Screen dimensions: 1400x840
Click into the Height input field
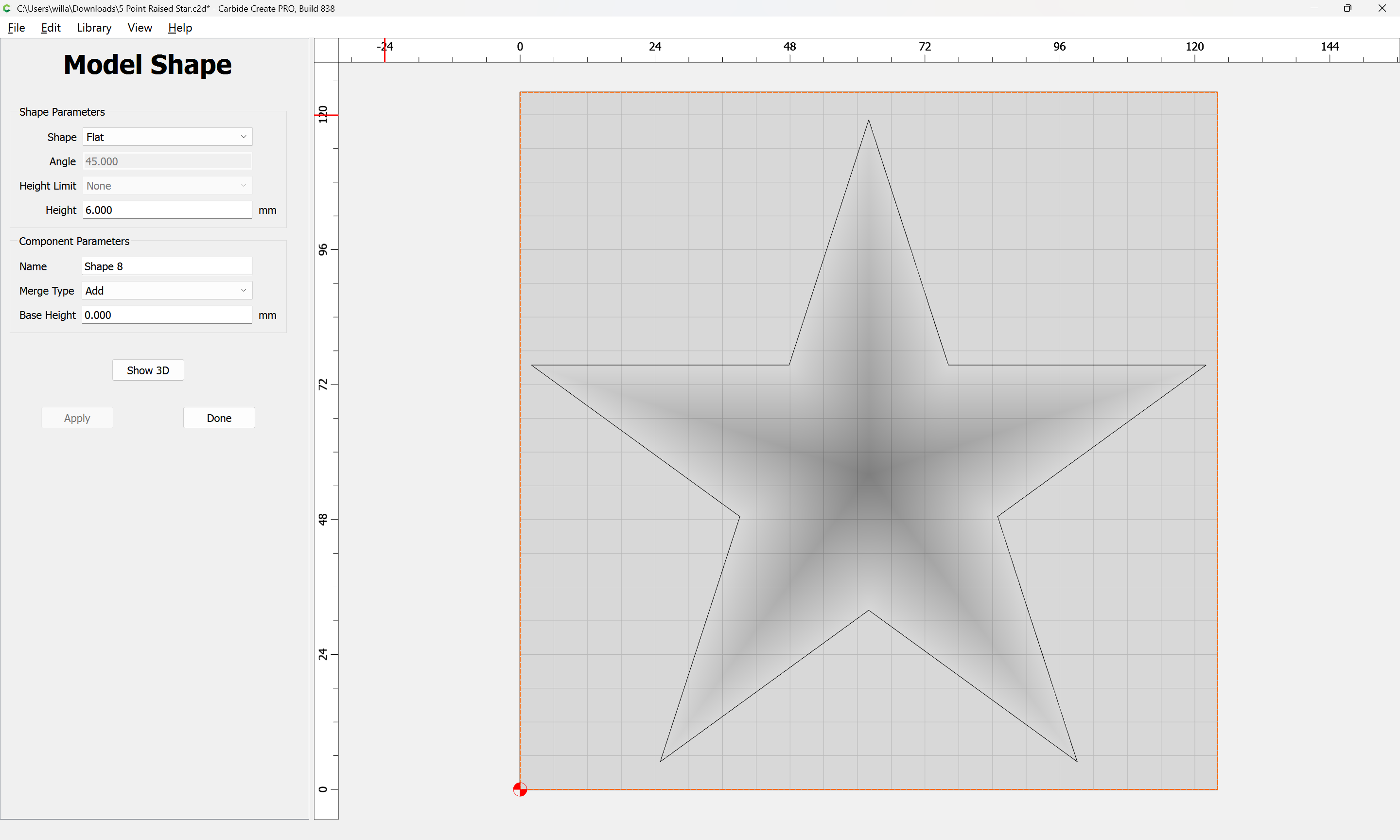click(167, 210)
